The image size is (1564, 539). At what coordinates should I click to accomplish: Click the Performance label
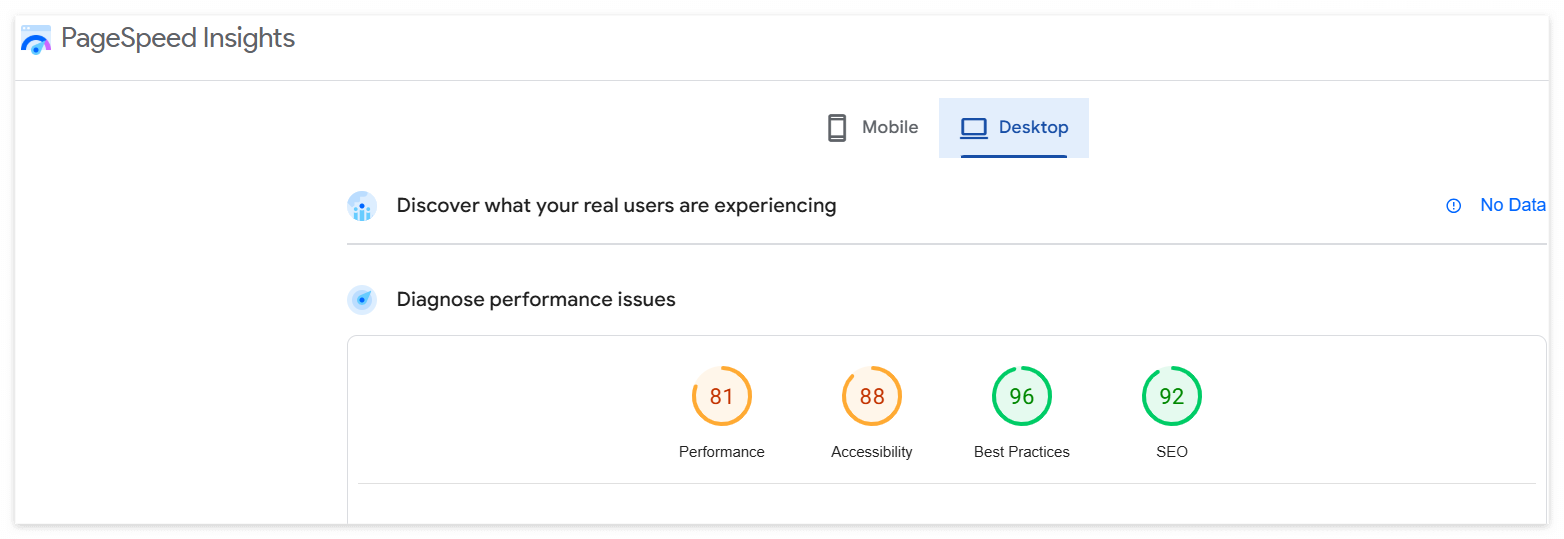coord(722,452)
